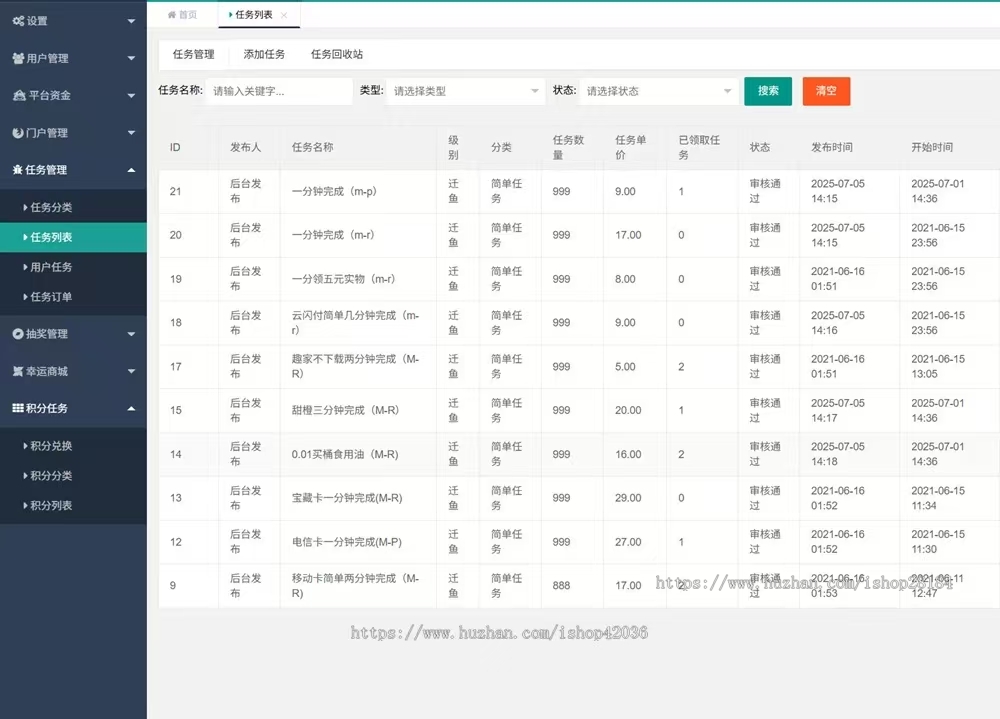This screenshot has height=719, width=1000.
Task: Click the 用户管理 users icon
Action: pyautogui.click(x=18, y=58)
